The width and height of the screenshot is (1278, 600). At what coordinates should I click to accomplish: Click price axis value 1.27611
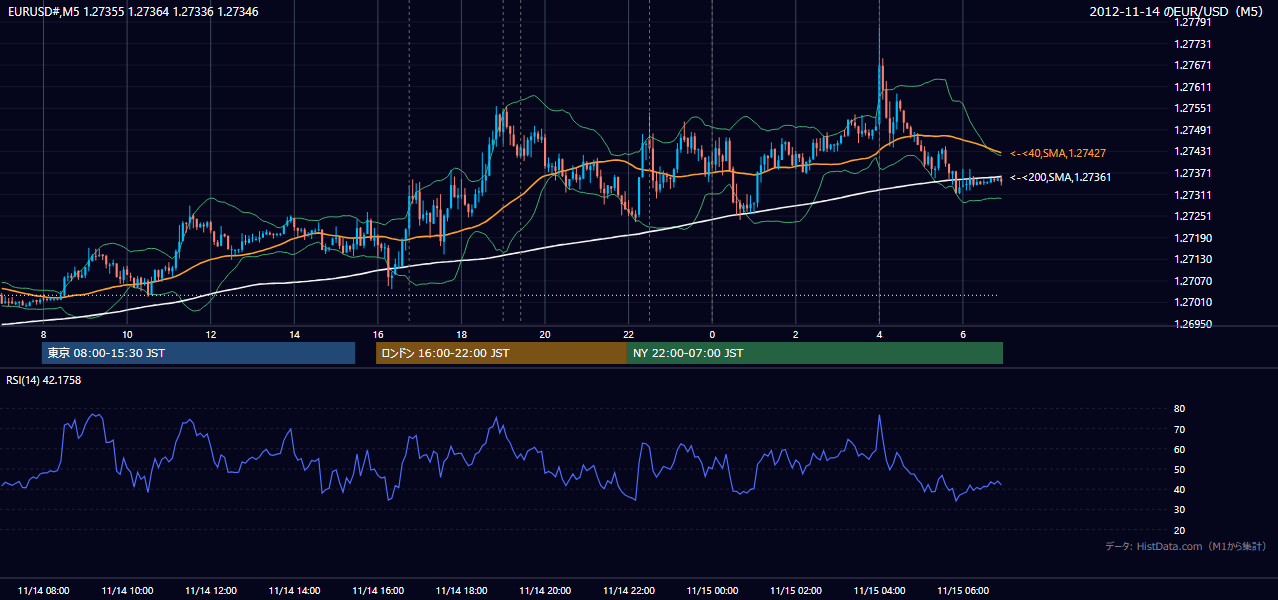click(1192, 87)
